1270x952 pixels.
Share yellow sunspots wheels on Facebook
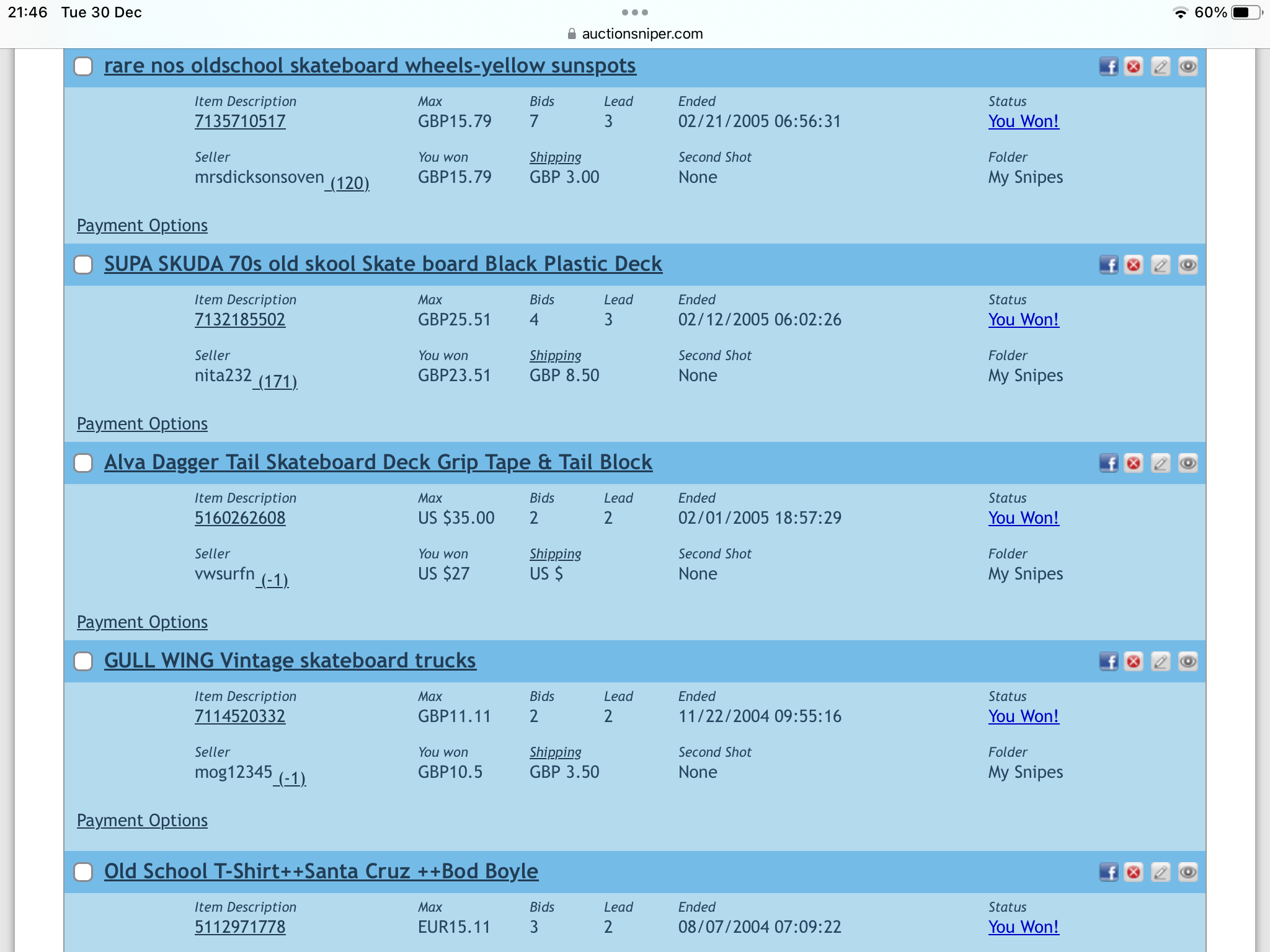click(x=1108, y=66)
